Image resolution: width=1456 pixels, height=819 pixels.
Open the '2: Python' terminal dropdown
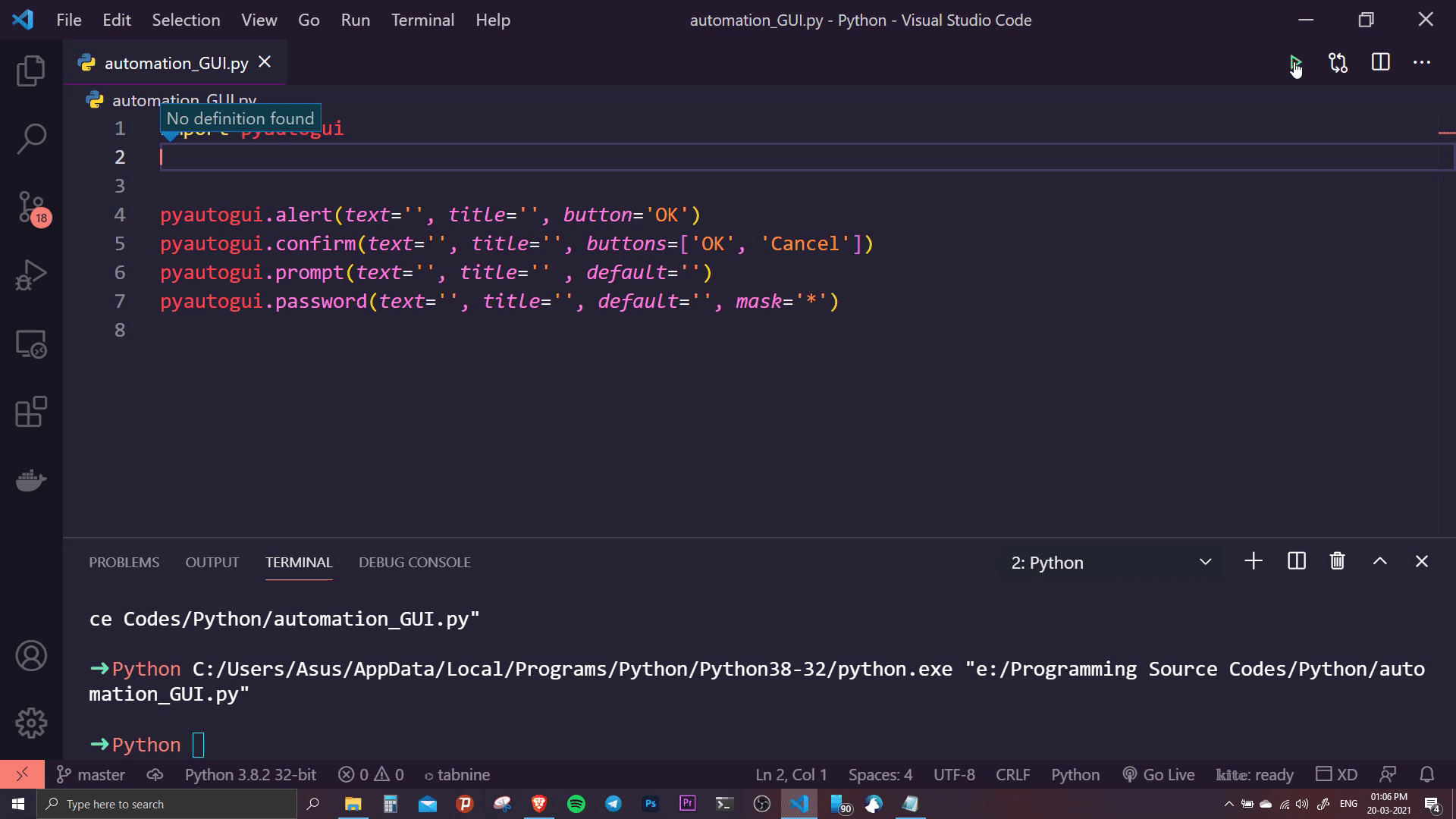(x=1110, y=563)
